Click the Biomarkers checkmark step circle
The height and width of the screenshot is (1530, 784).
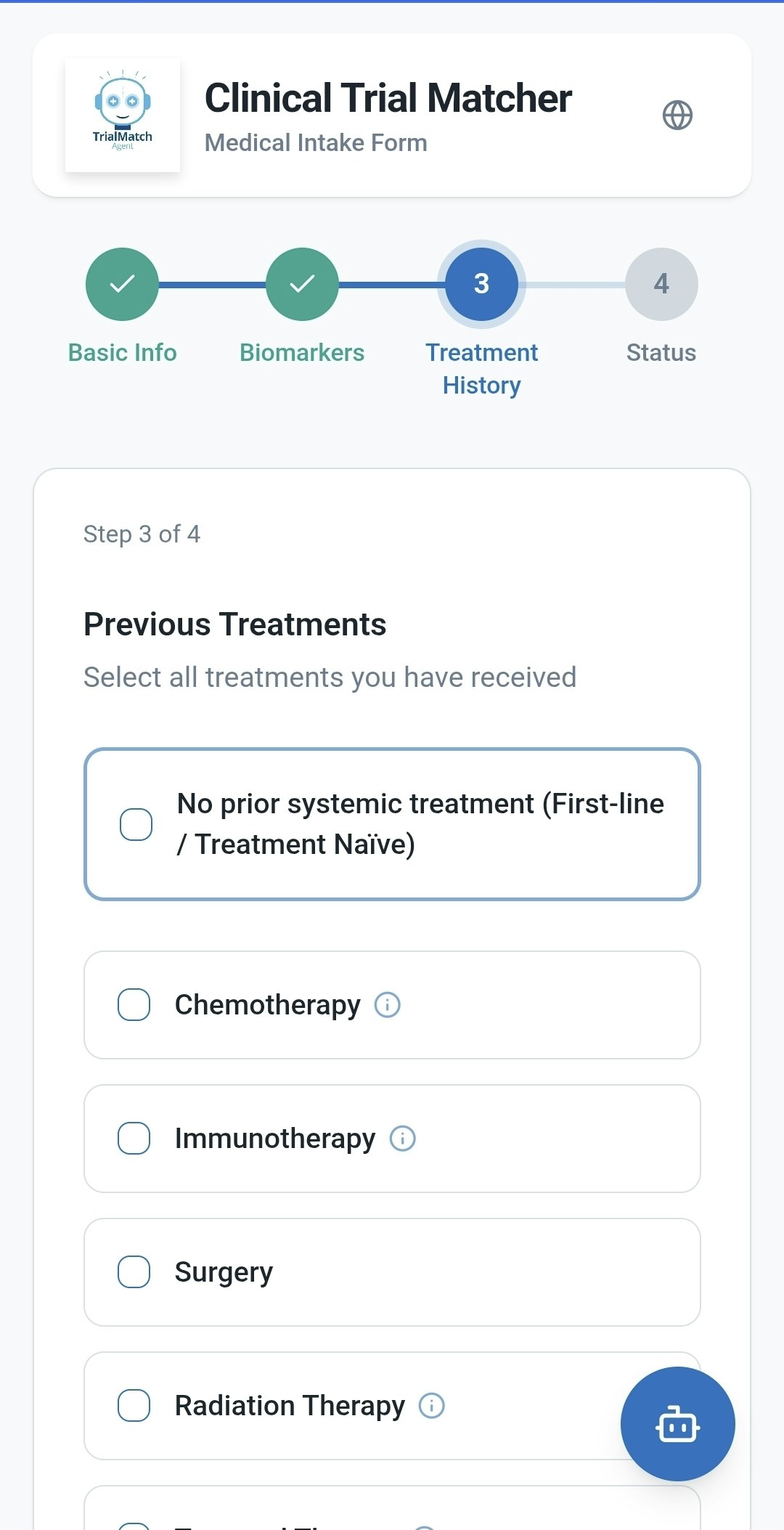click(302, 284)
